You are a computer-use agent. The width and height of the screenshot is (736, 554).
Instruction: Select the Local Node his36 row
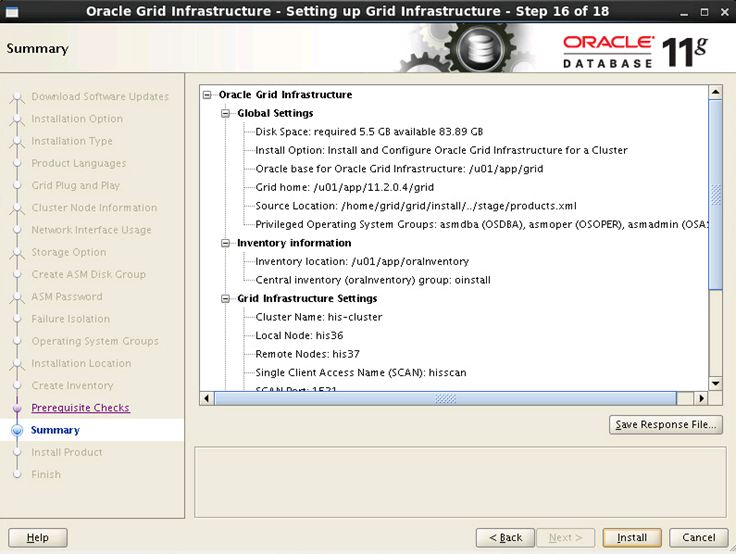299,336
